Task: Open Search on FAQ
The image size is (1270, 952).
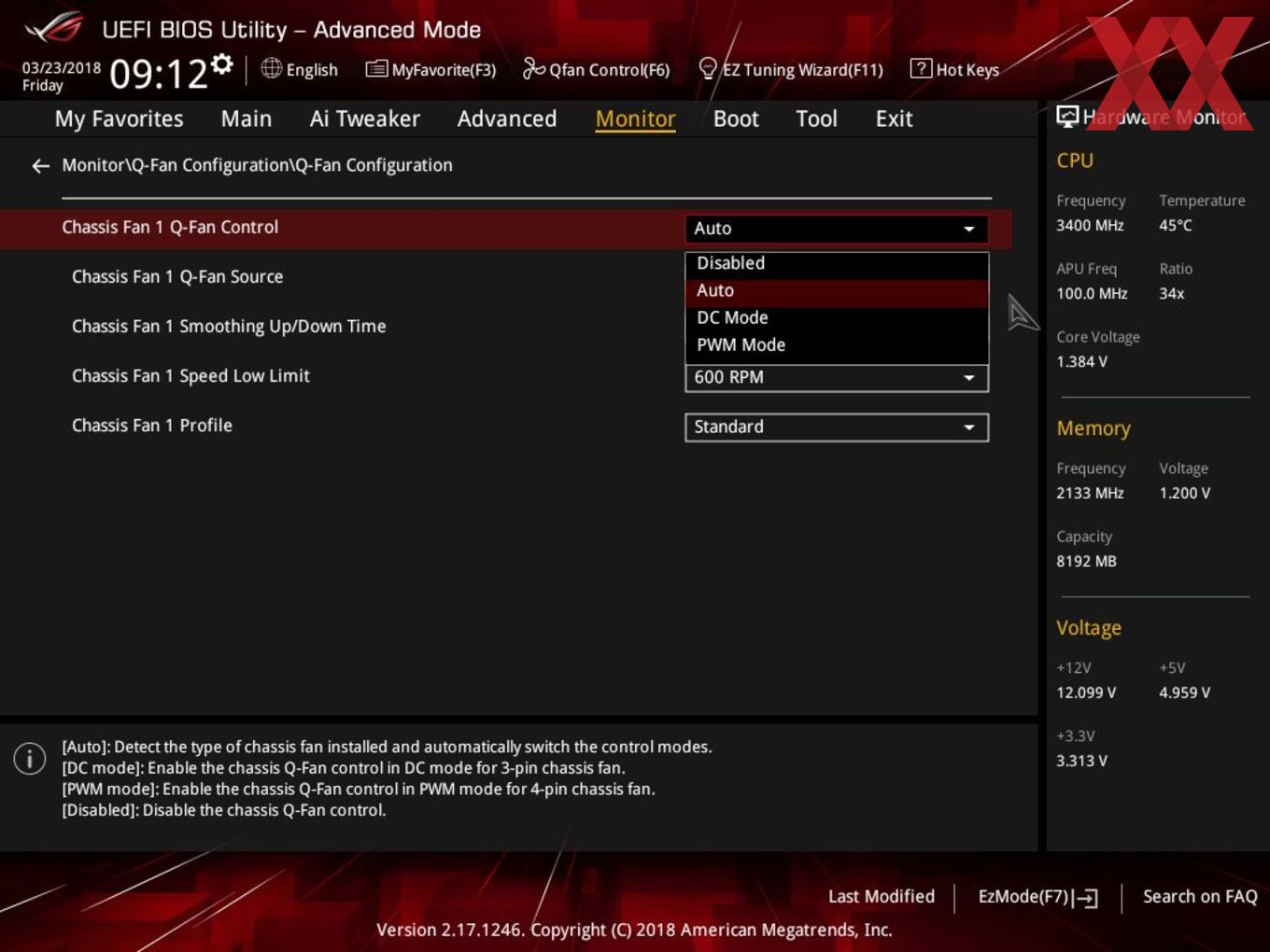Action: 1200,896
